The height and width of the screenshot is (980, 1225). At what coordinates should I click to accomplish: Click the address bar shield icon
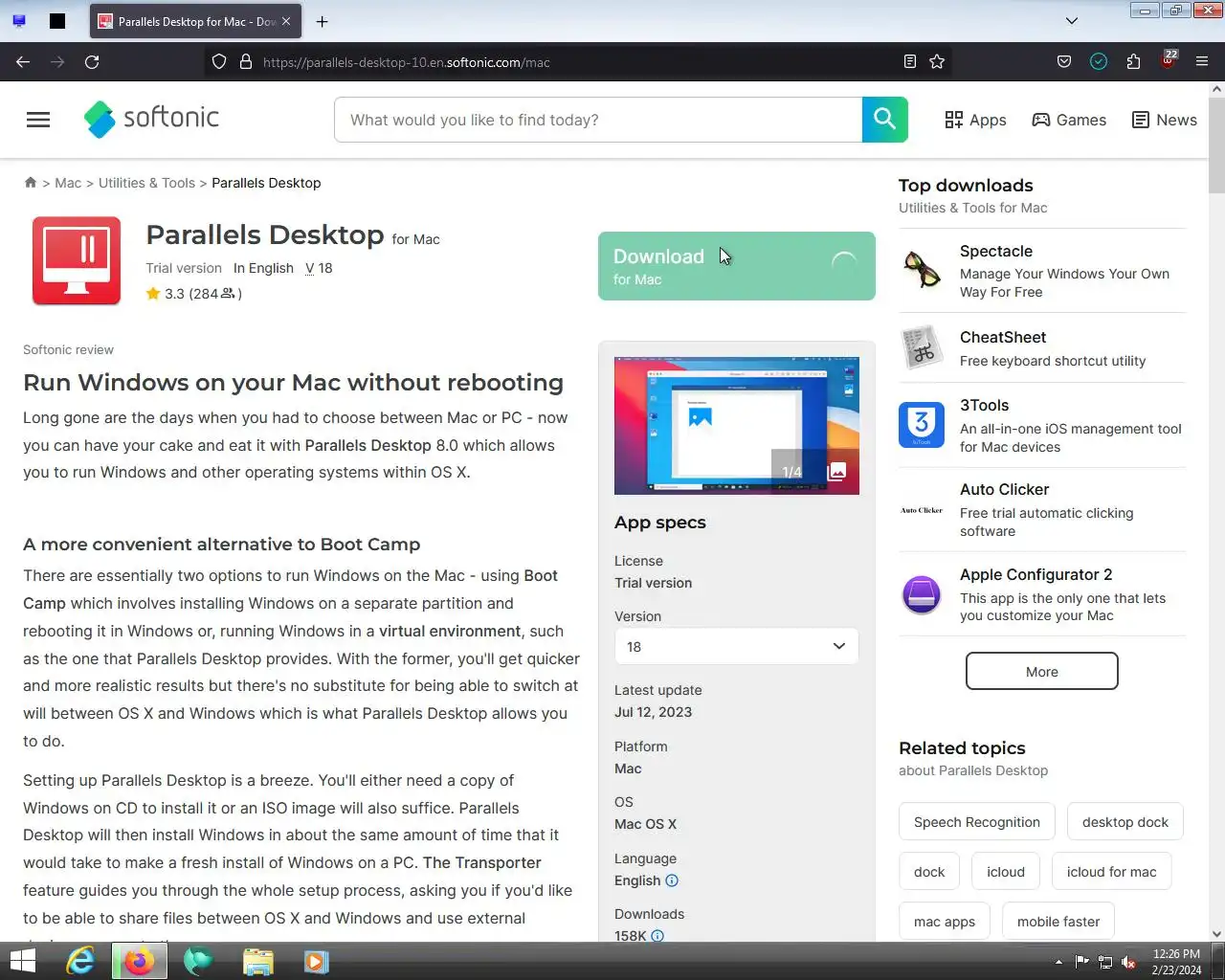(219, 61)
